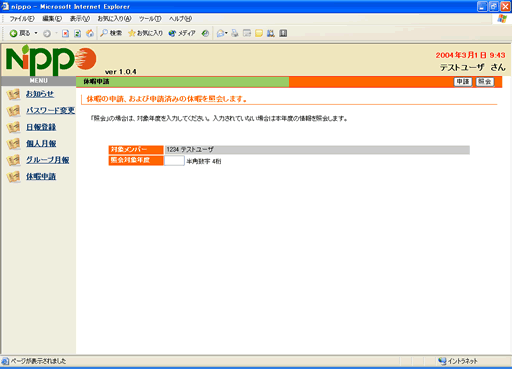Open the history icon in toolbar
Image resolution: width=512 pixels, height=369 pixels.
[205, 33]
